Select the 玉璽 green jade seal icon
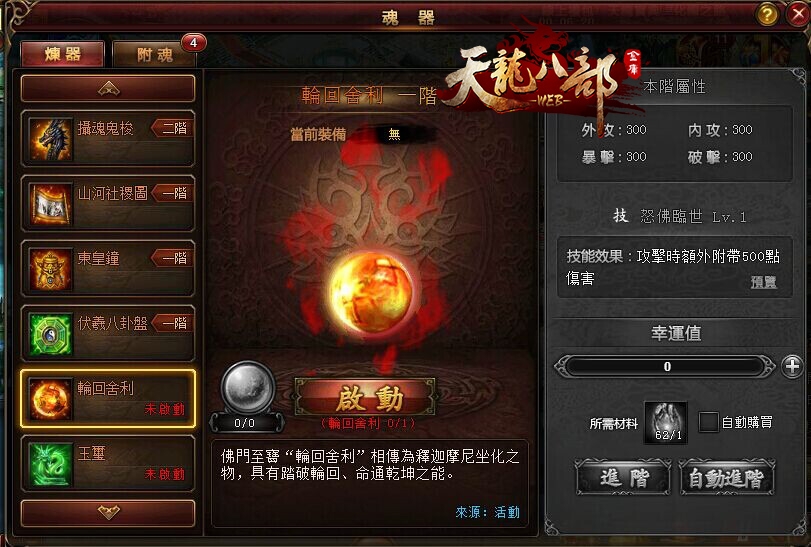This screenshot has width=811, height=547. point(50,464)
